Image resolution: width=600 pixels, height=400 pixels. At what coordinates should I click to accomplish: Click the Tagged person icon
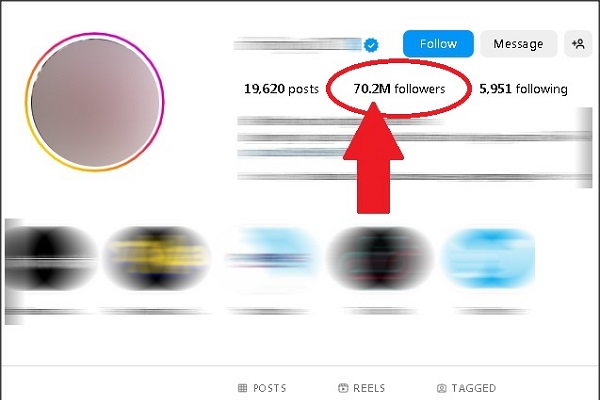coord(442,388)
